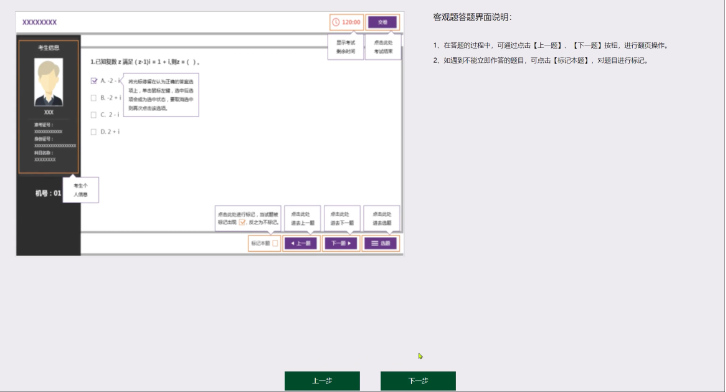Click the purple 下一题 next question button

pos(341,243)
